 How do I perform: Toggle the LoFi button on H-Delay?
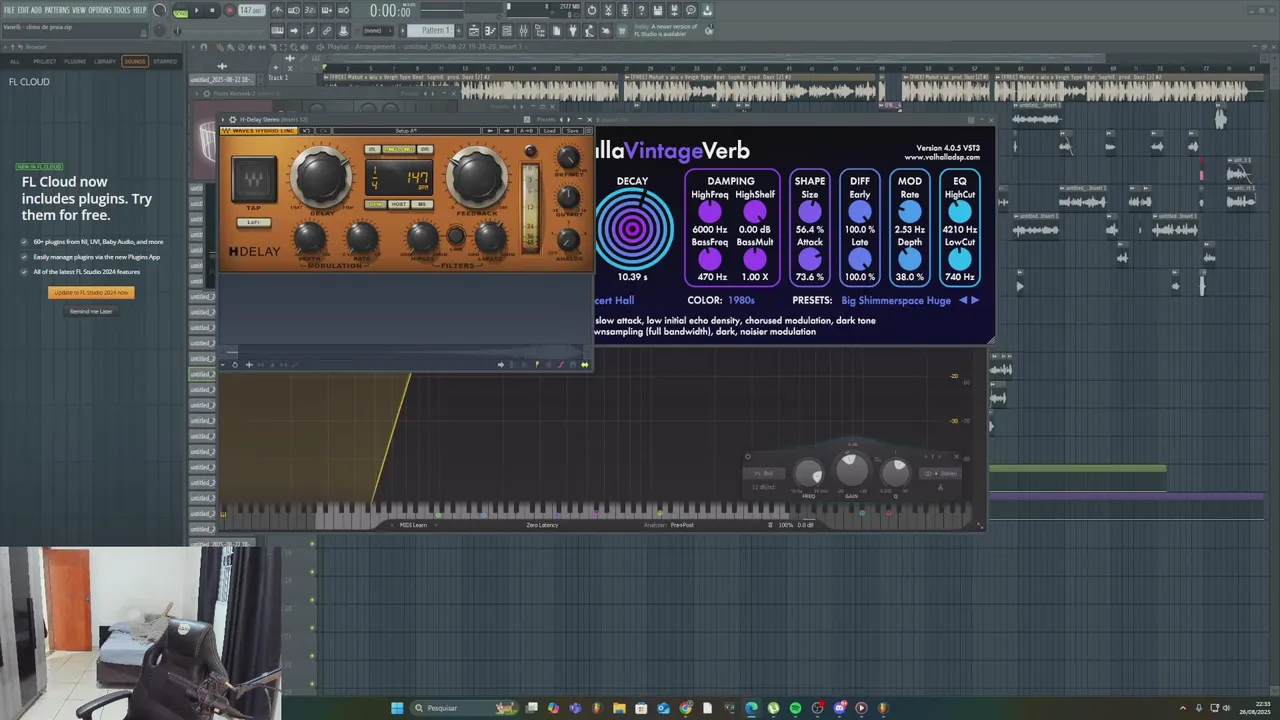[254, 222]
